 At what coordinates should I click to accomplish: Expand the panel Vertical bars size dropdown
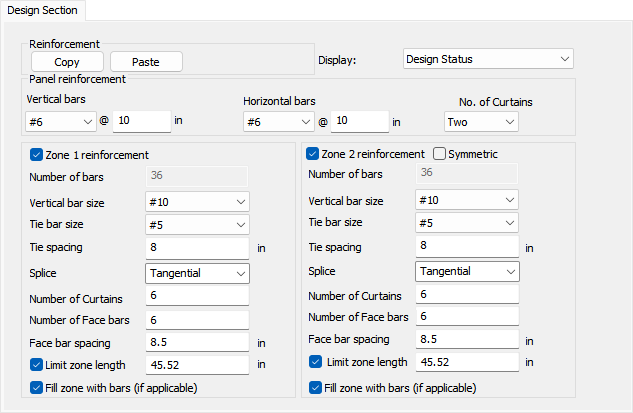coord(60,121)
